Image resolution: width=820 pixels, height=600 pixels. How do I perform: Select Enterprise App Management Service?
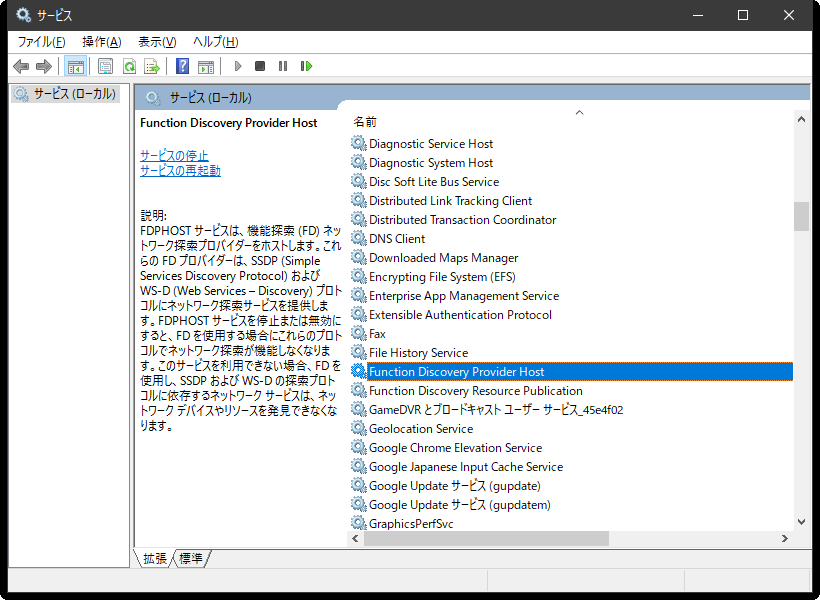464,296
